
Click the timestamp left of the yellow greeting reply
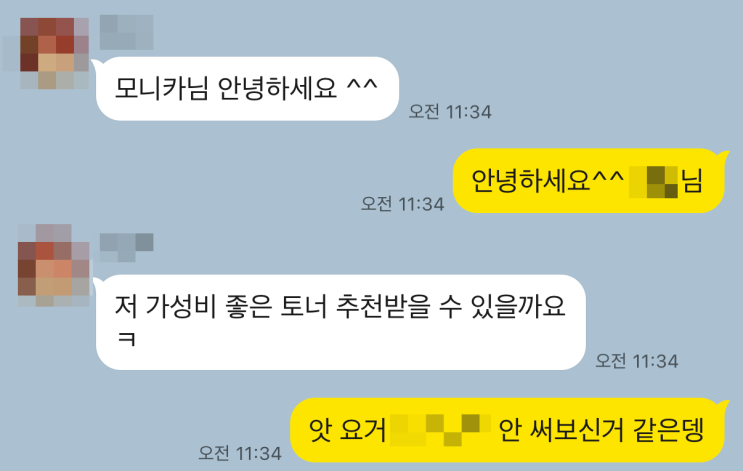coord(402,204)
